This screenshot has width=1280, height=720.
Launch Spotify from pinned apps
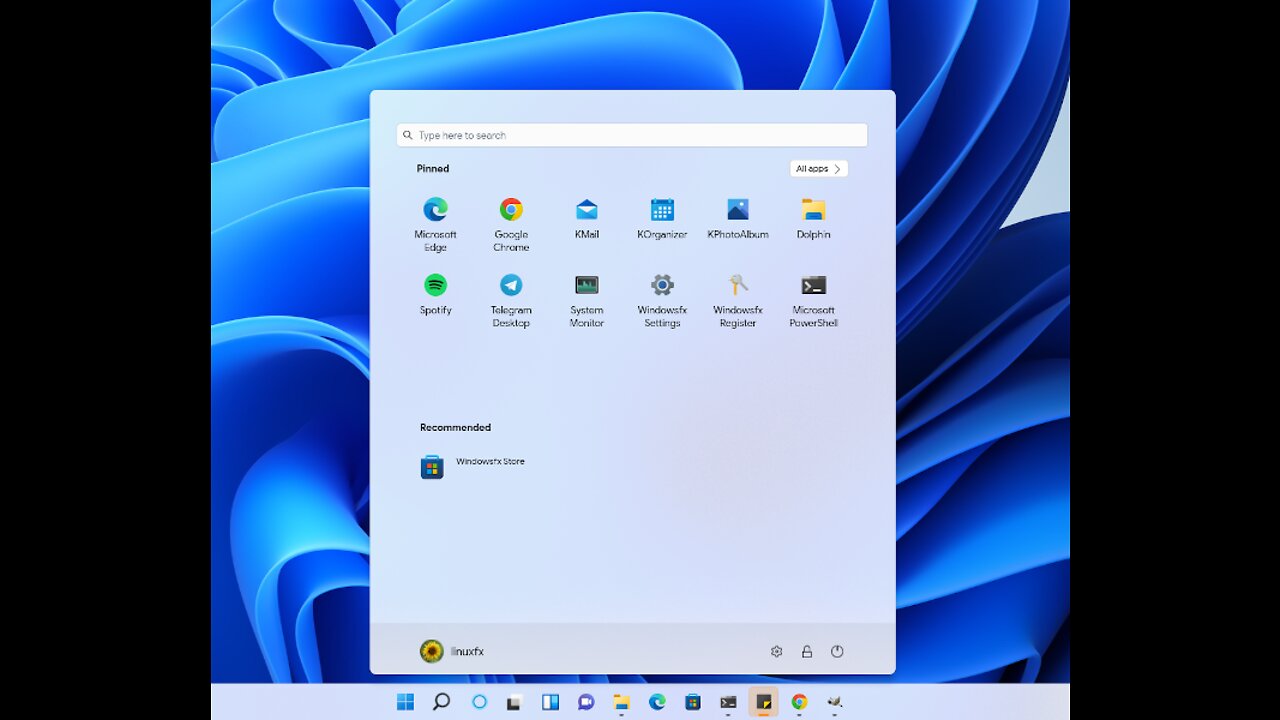[435, 294]
